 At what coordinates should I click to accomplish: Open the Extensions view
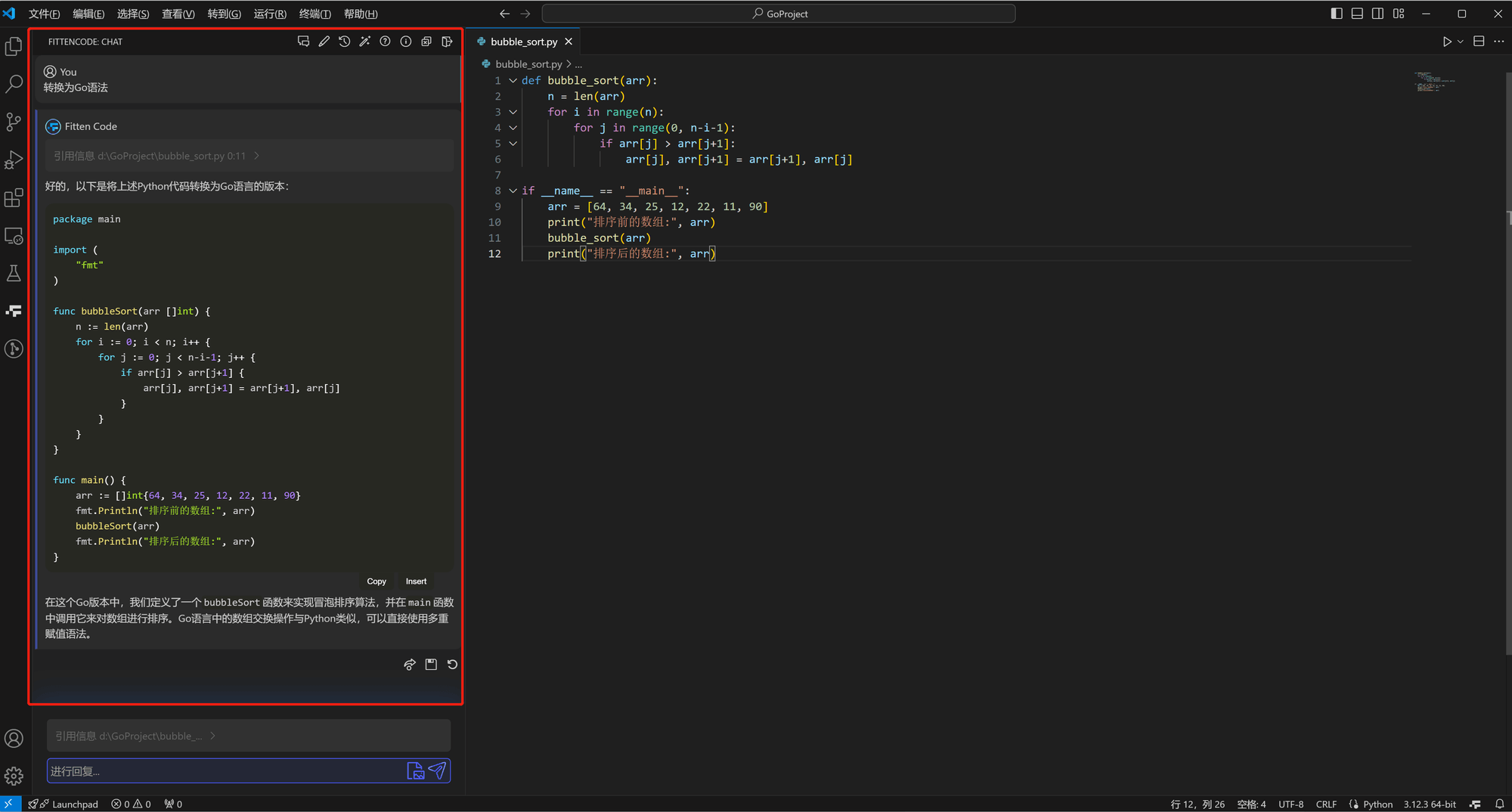pos(14,197)
